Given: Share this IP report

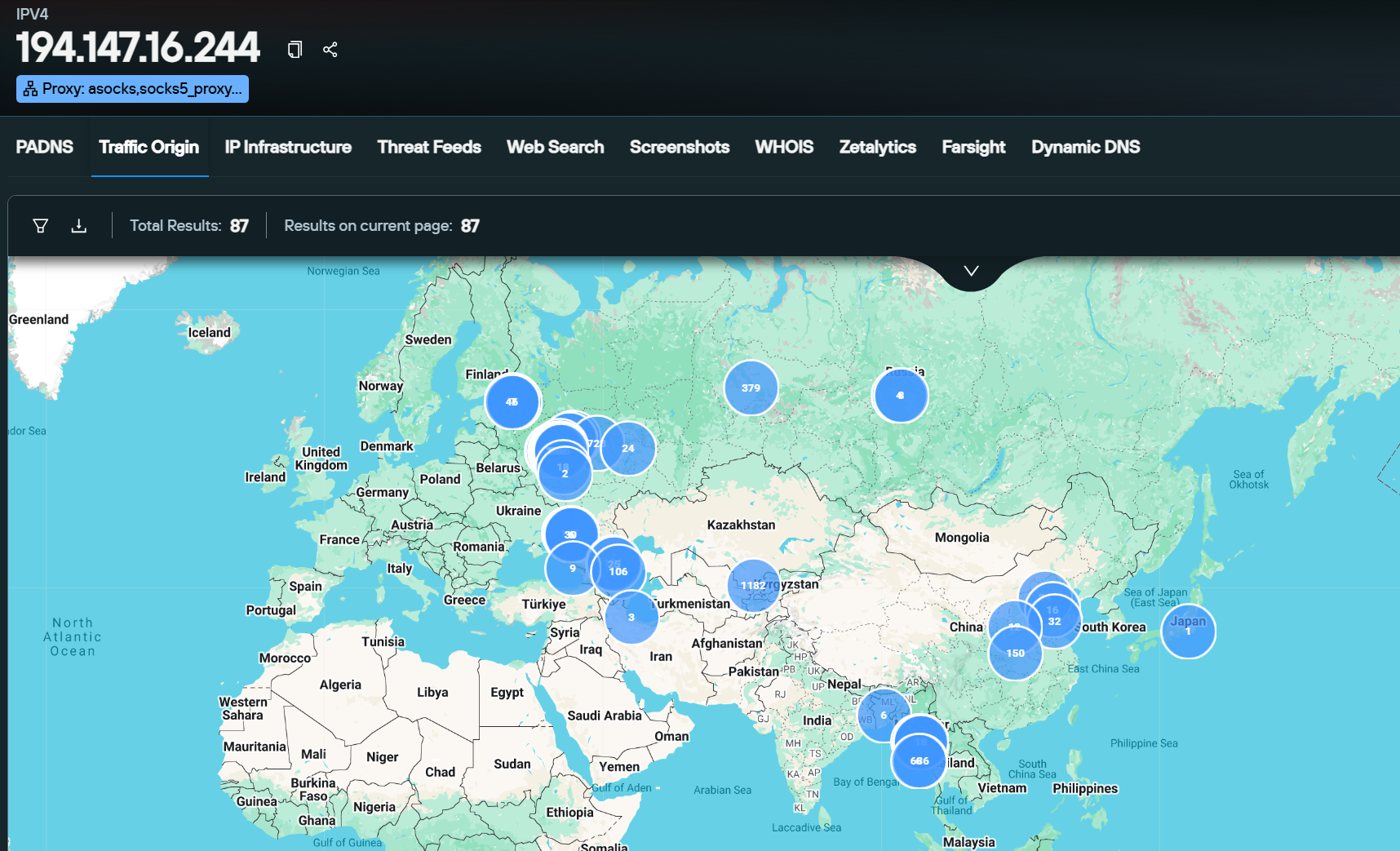Looking at the screenshot, I should pyautogui.click(x=330, y=50).
